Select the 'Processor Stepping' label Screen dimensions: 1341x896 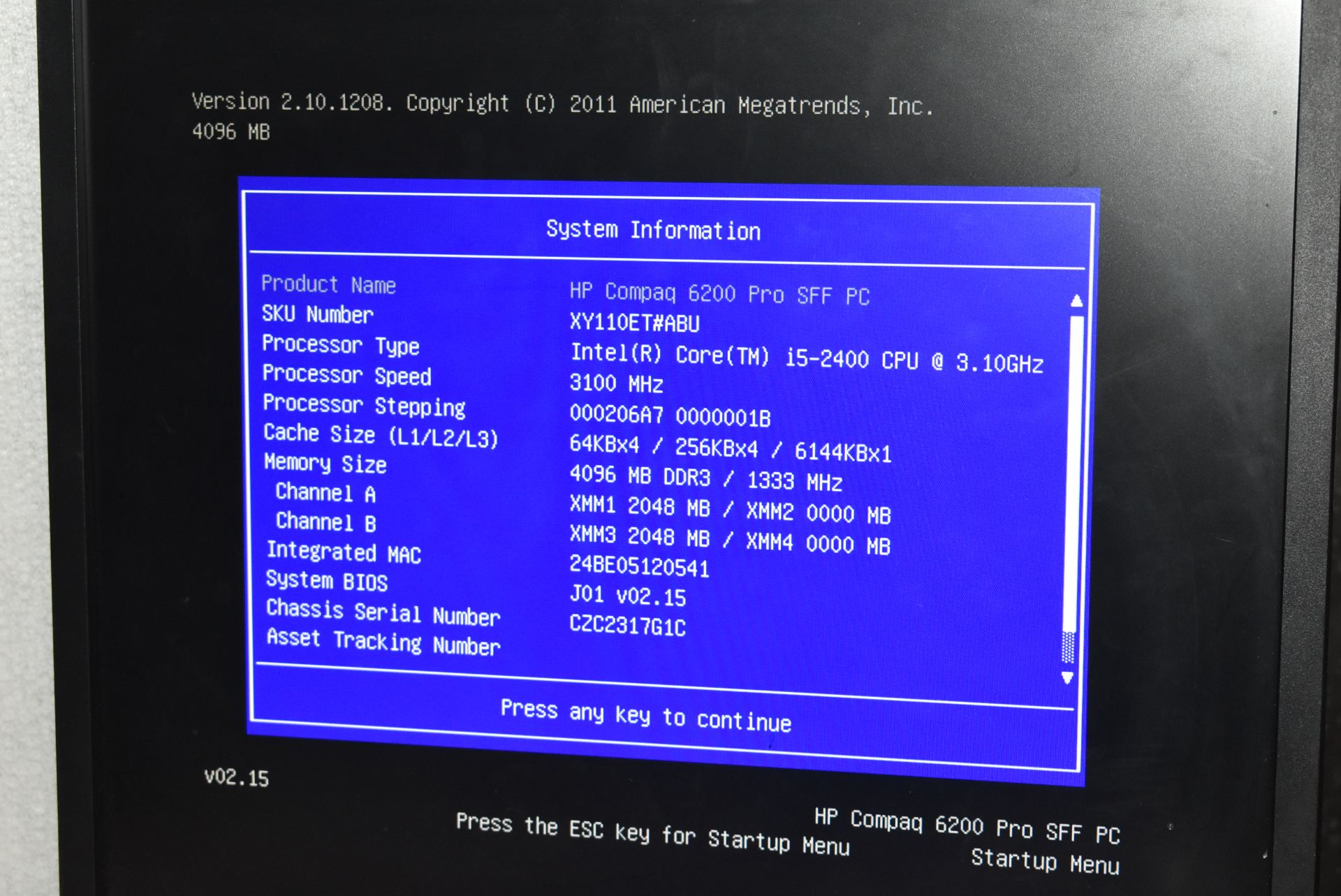point(364,406)
